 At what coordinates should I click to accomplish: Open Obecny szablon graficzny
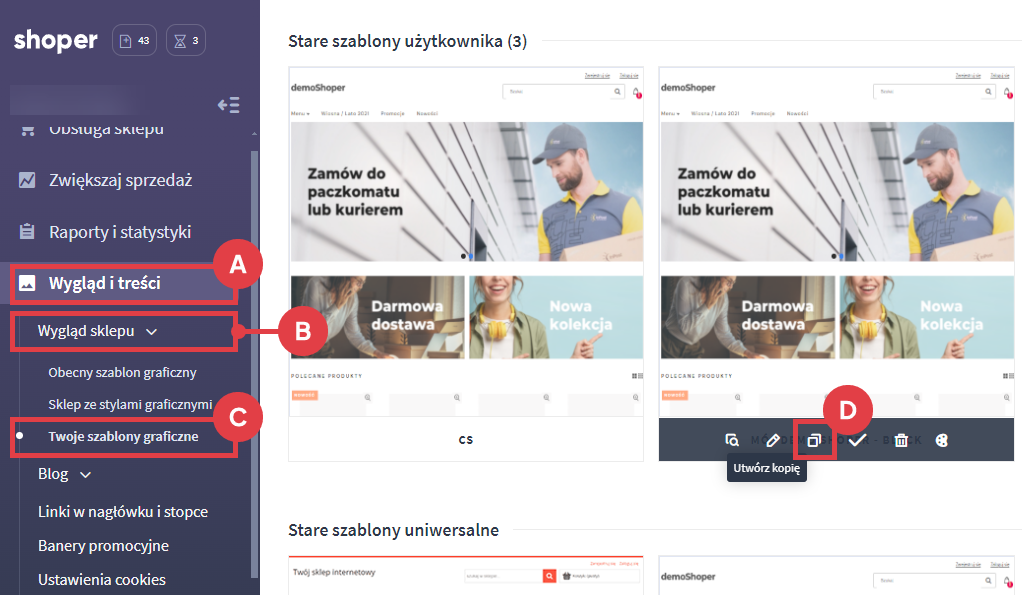click(123, 373)
